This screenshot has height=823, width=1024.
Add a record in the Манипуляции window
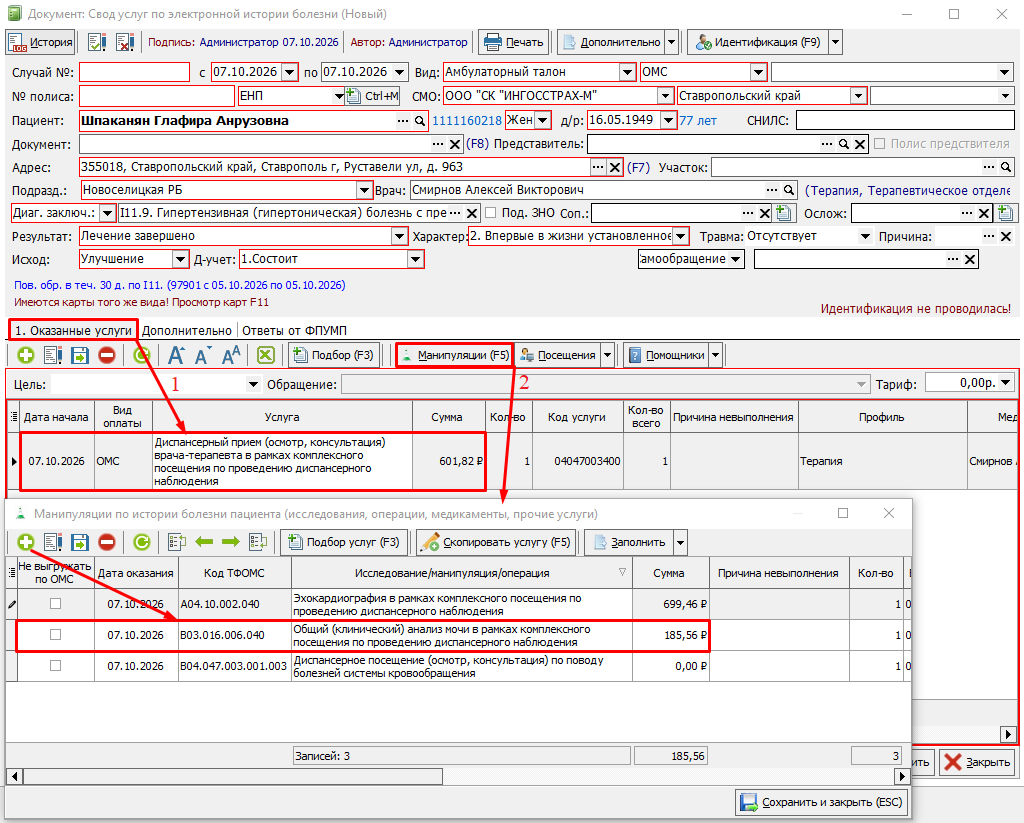click(26, 542)
